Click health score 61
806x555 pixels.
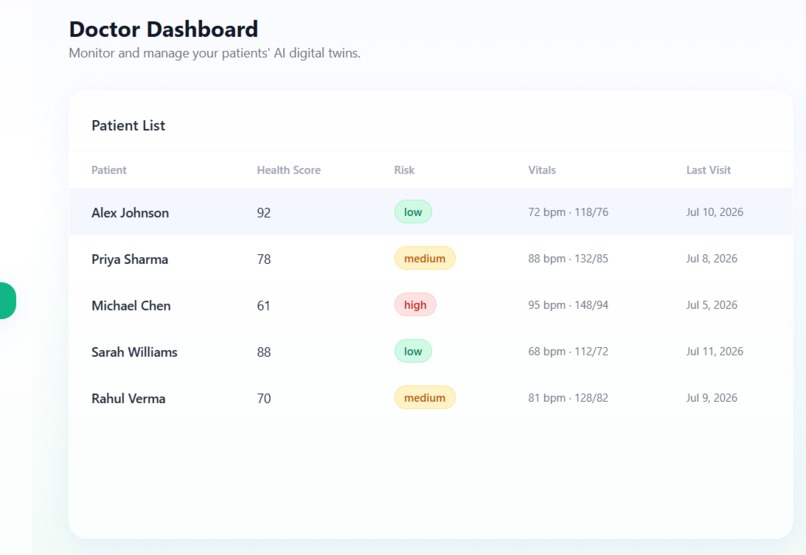[x=264, y=306]
